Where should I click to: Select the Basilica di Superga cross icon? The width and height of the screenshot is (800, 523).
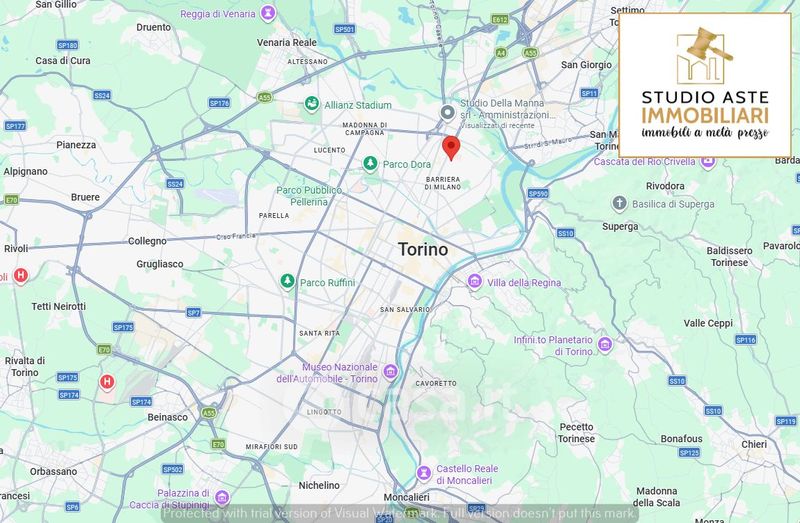[619, 204]
